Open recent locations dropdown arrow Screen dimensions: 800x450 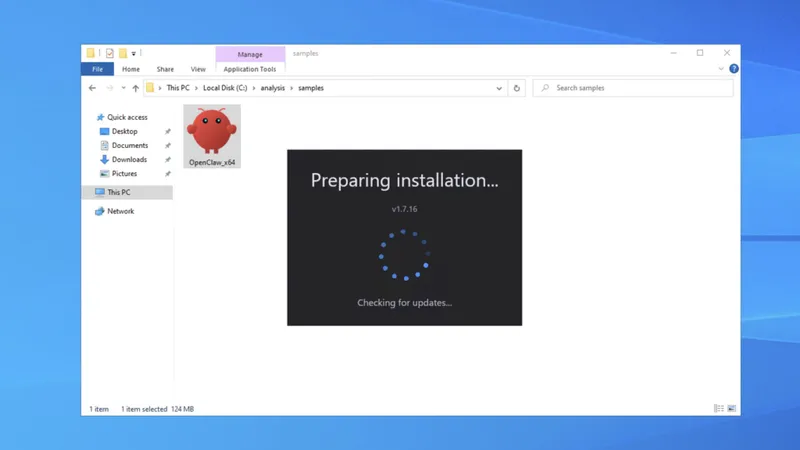[x=123, y=88]
